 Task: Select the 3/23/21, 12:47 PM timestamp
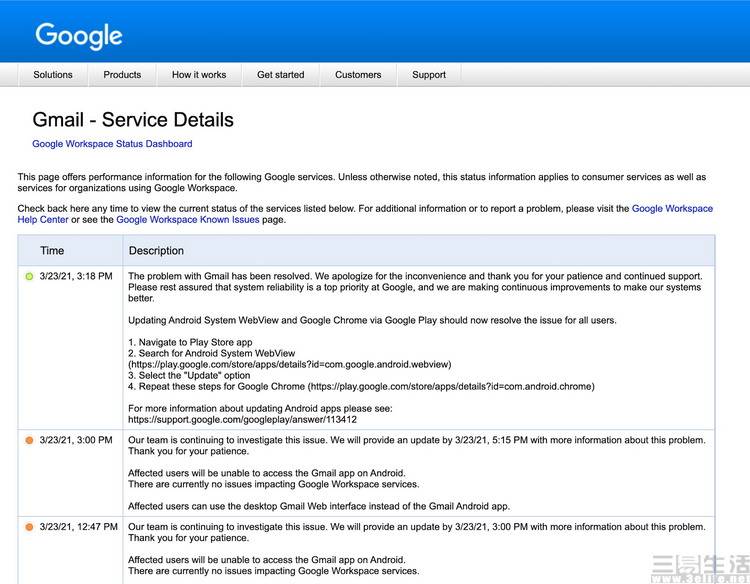tap(78, 527)
